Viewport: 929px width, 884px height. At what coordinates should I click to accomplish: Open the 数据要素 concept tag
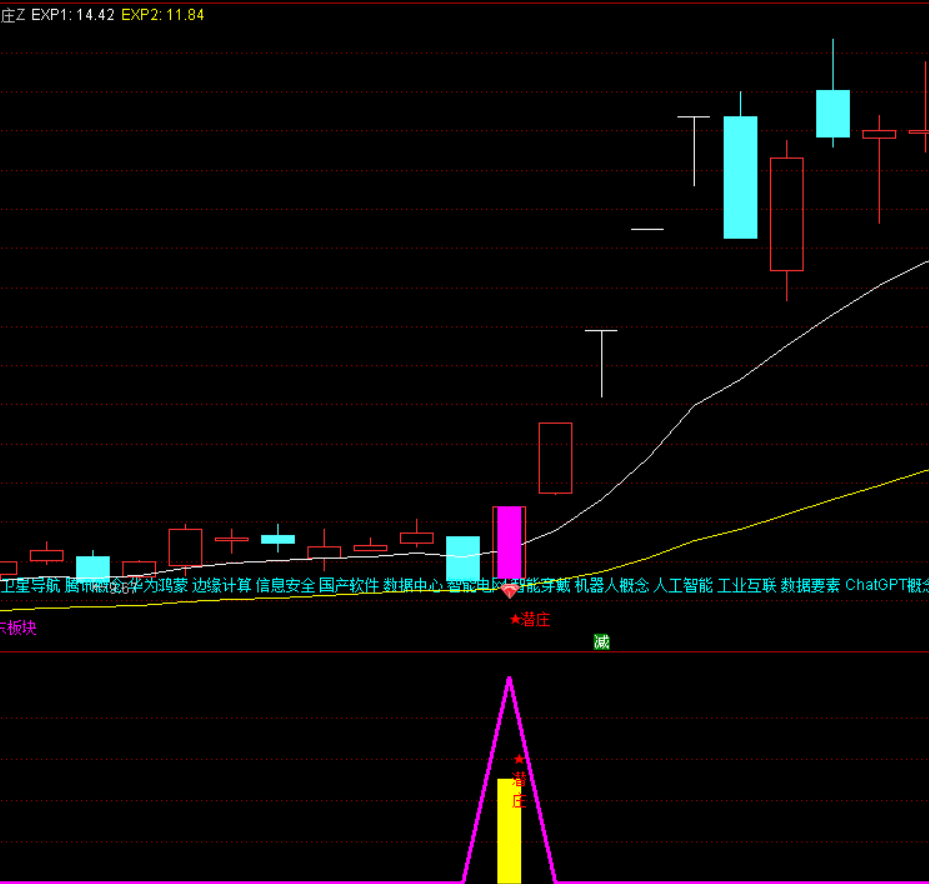point(810,586)
